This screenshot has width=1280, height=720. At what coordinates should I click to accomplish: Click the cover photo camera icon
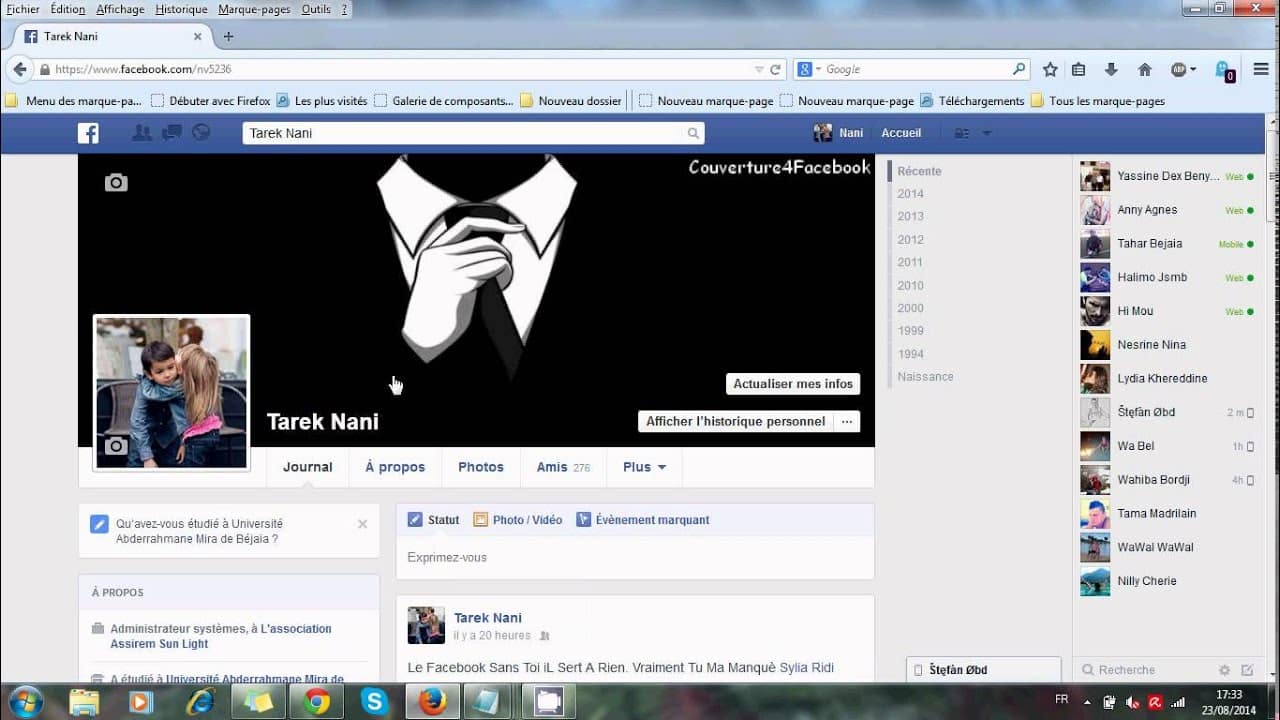pos(116,182)
